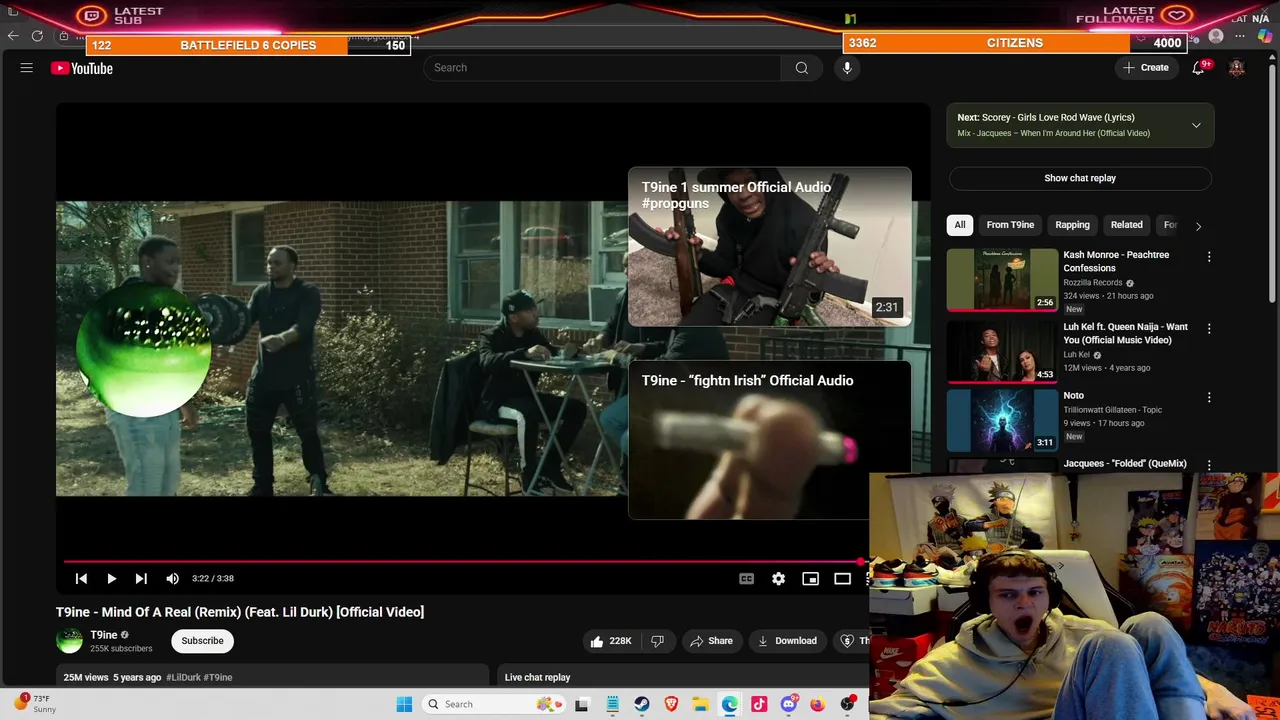
Task: Open the player settings gear
Action: point(778,578)
